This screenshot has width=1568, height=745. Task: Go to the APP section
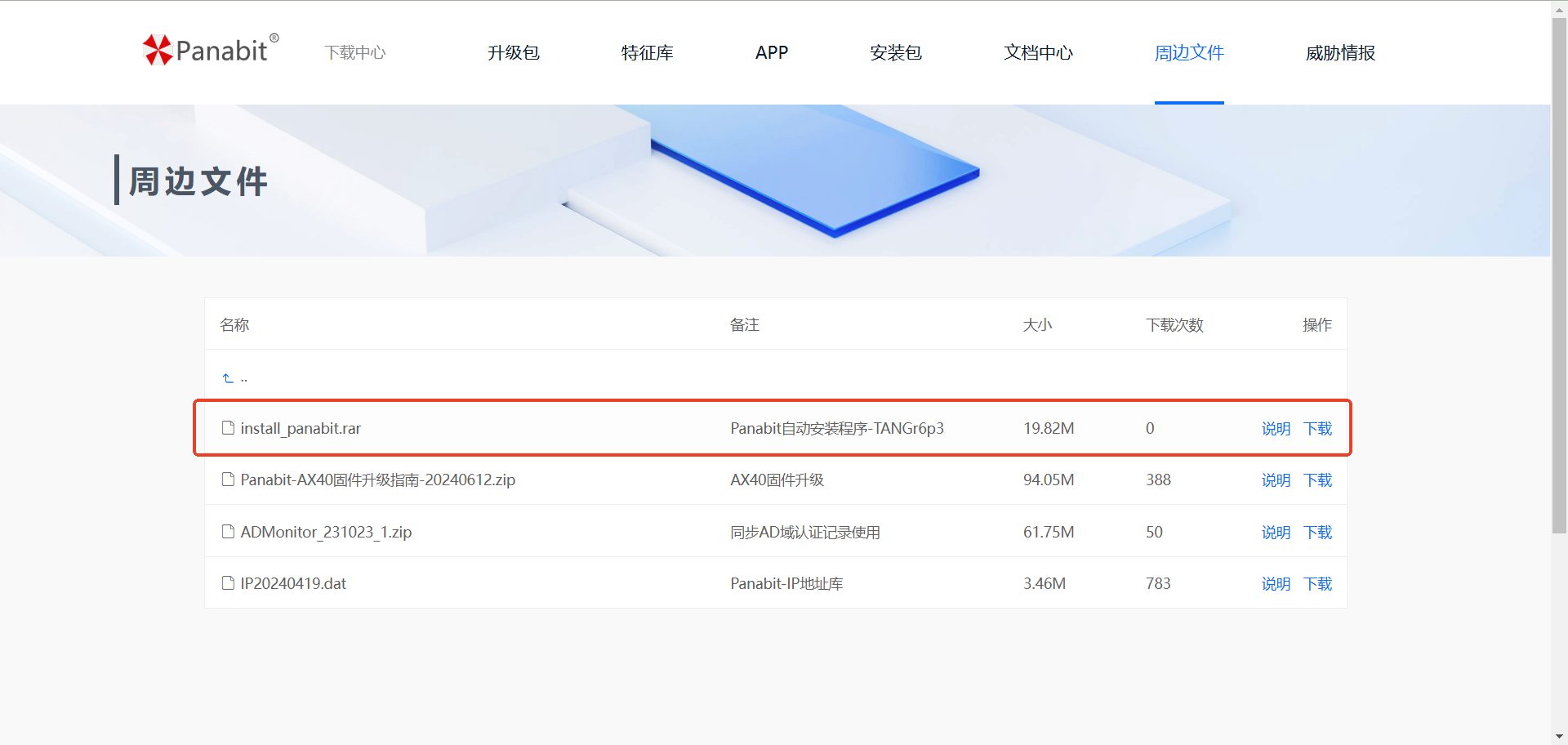pyautogui.click(x=771, y=52)
